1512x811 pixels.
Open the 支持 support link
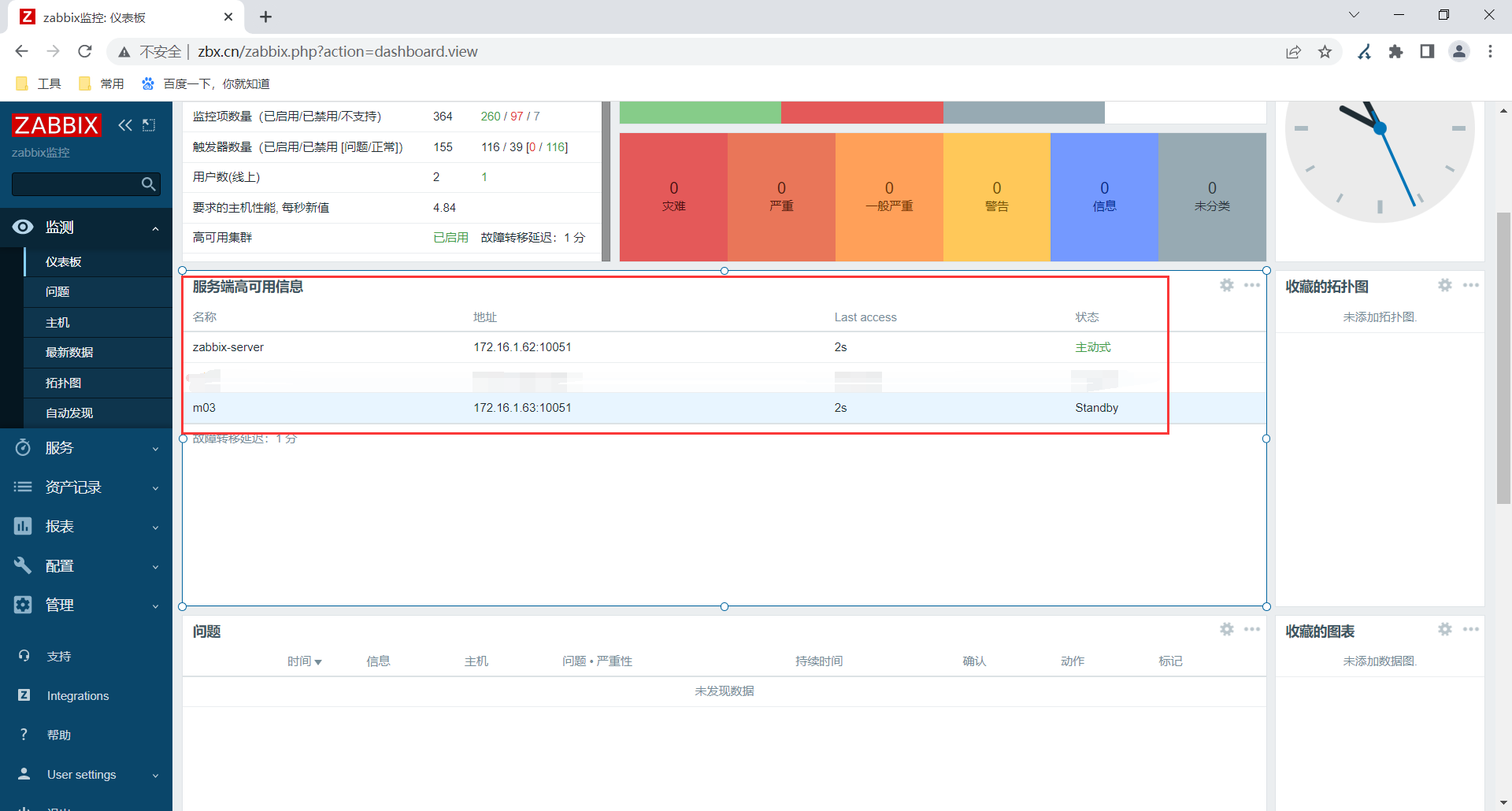pyautogui.click(x=59, y=657)
